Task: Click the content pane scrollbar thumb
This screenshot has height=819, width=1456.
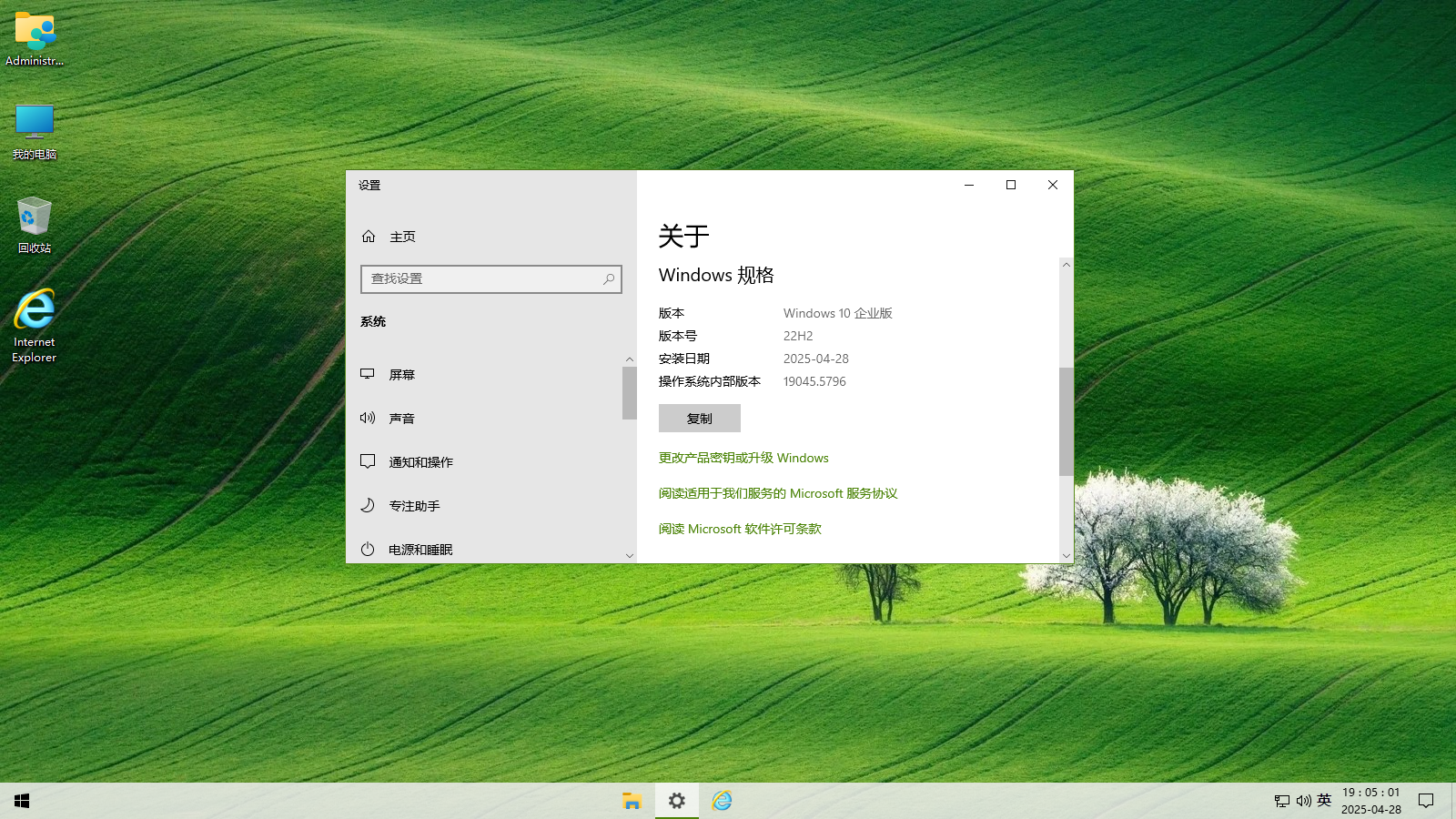Action: tap(1067, 421)
